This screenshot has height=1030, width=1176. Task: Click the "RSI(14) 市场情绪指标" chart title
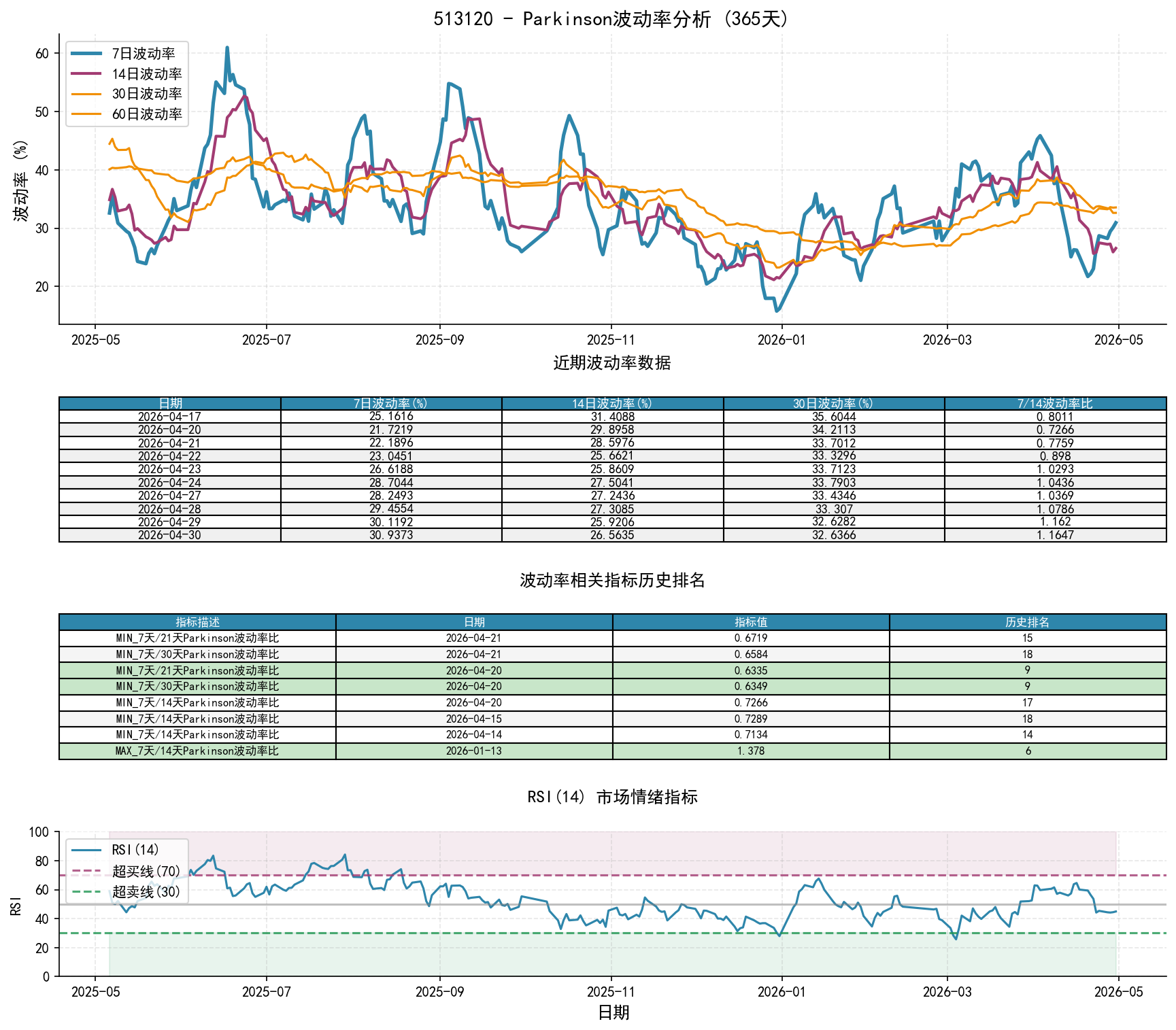(612, 797)
